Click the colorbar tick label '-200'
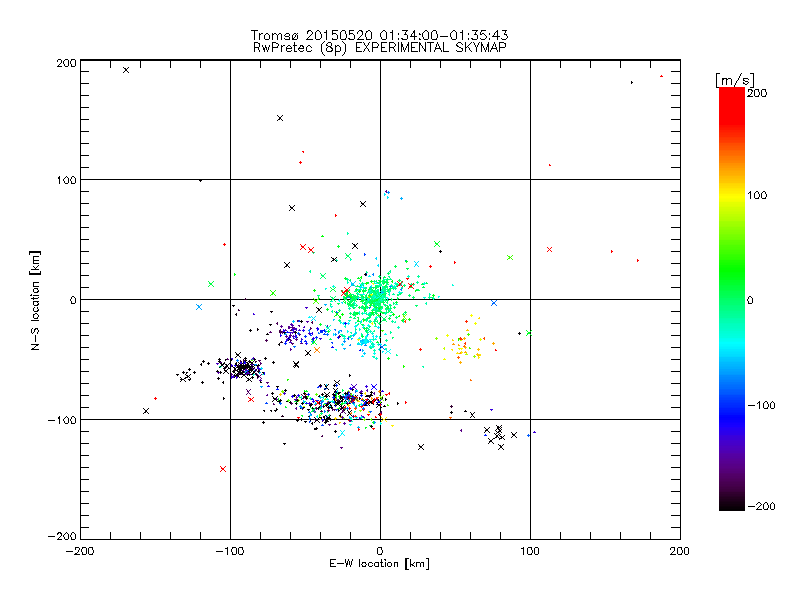800x600 pixels. [x=761, y=506]
